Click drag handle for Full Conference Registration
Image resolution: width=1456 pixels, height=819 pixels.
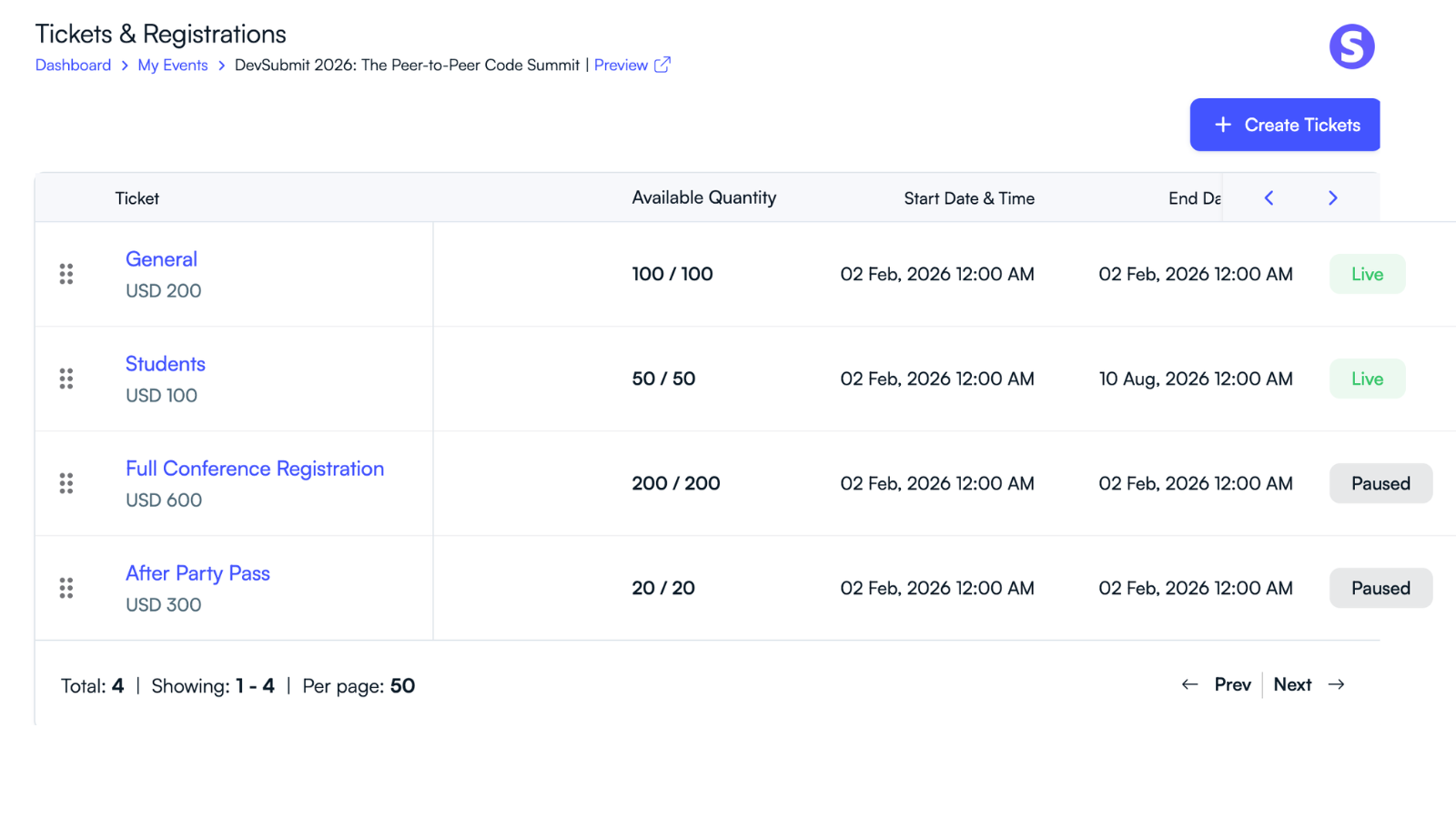pos(66,483)
